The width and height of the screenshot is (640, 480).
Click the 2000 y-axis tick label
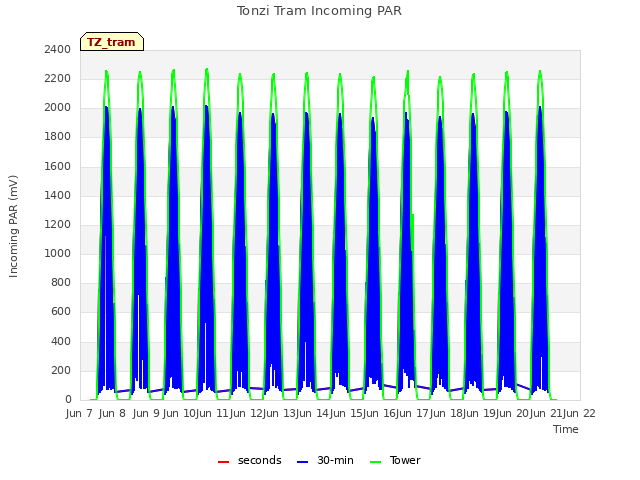[x=58, y=108]
